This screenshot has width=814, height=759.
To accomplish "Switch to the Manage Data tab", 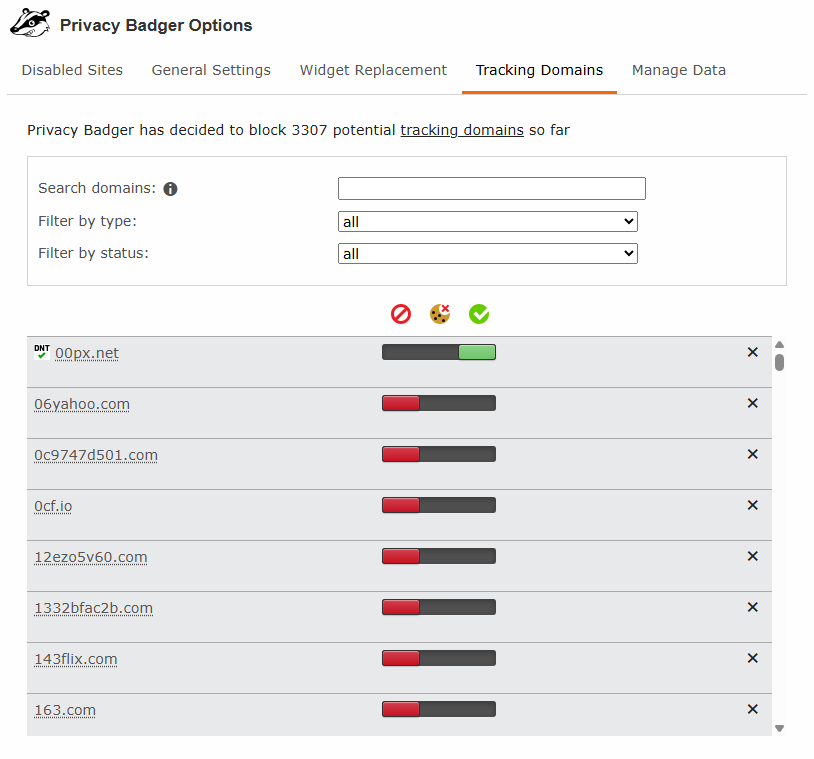I will (679, 70).
